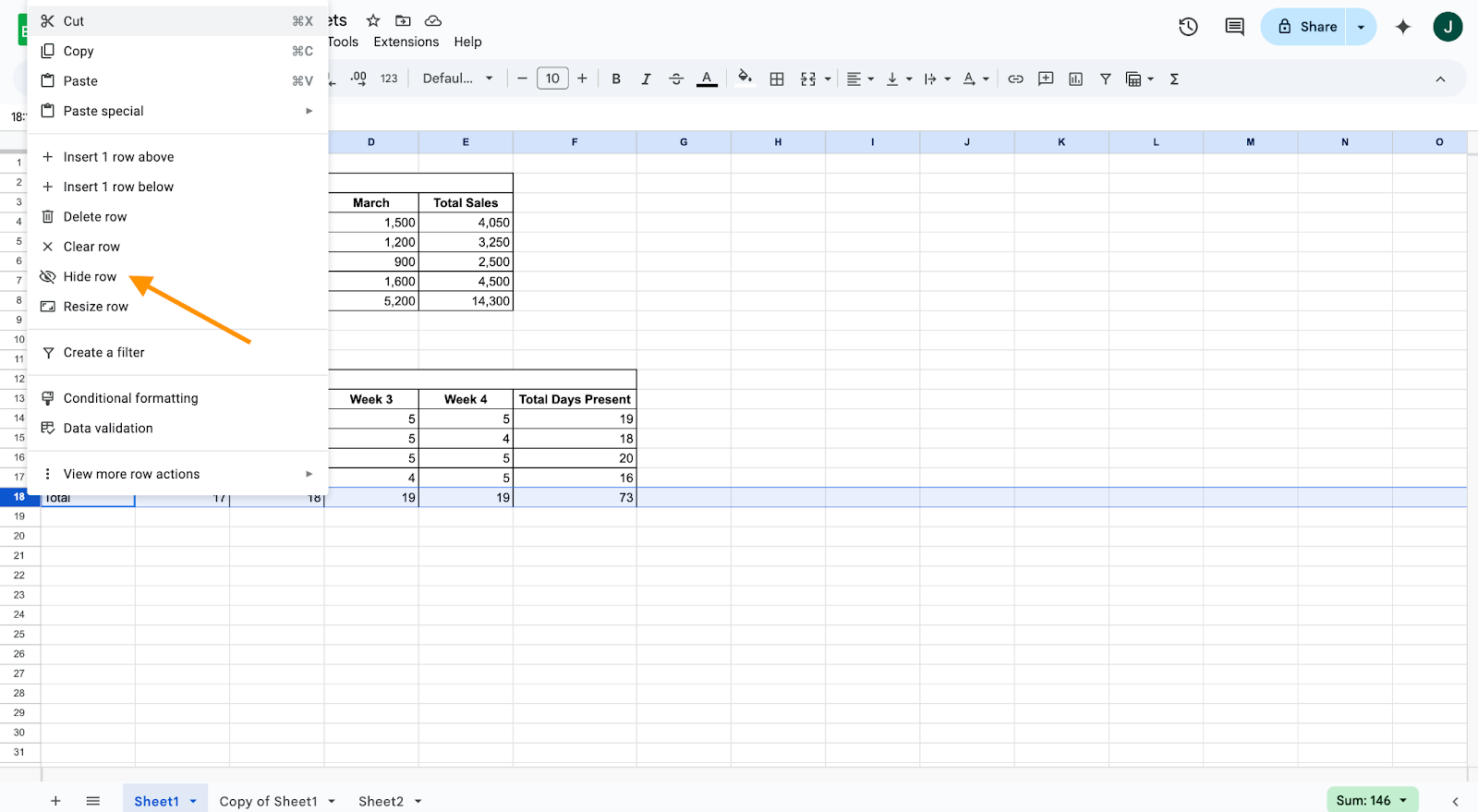Open the comments panel icon

tap(1234, 27)
